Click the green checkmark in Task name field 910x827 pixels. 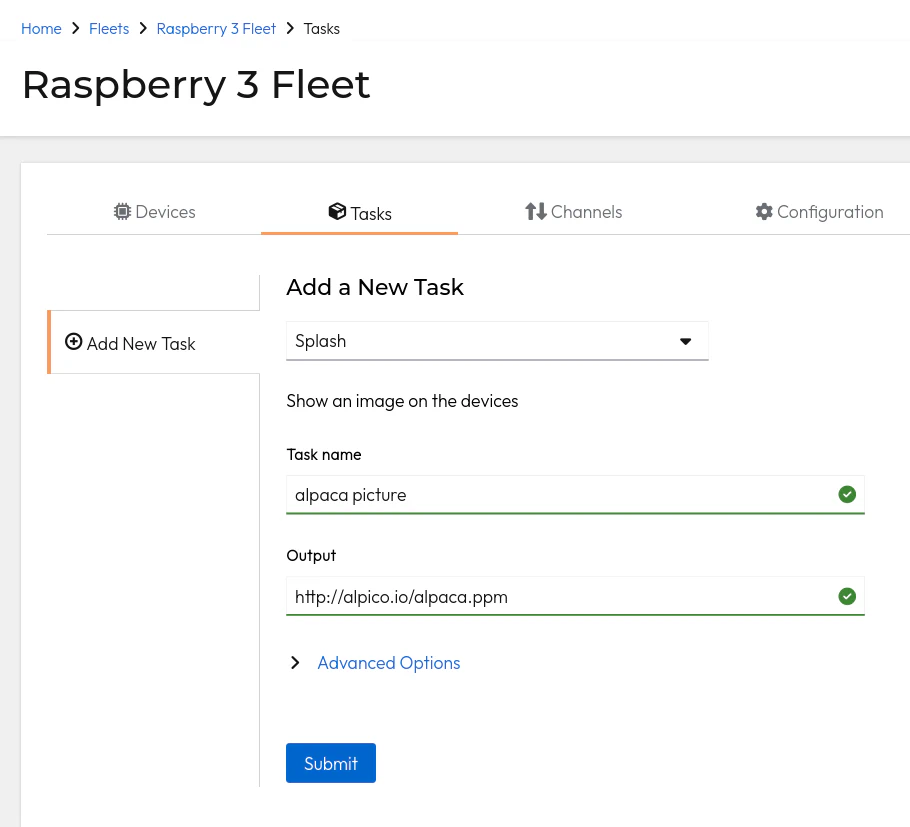tap(847, 494)
